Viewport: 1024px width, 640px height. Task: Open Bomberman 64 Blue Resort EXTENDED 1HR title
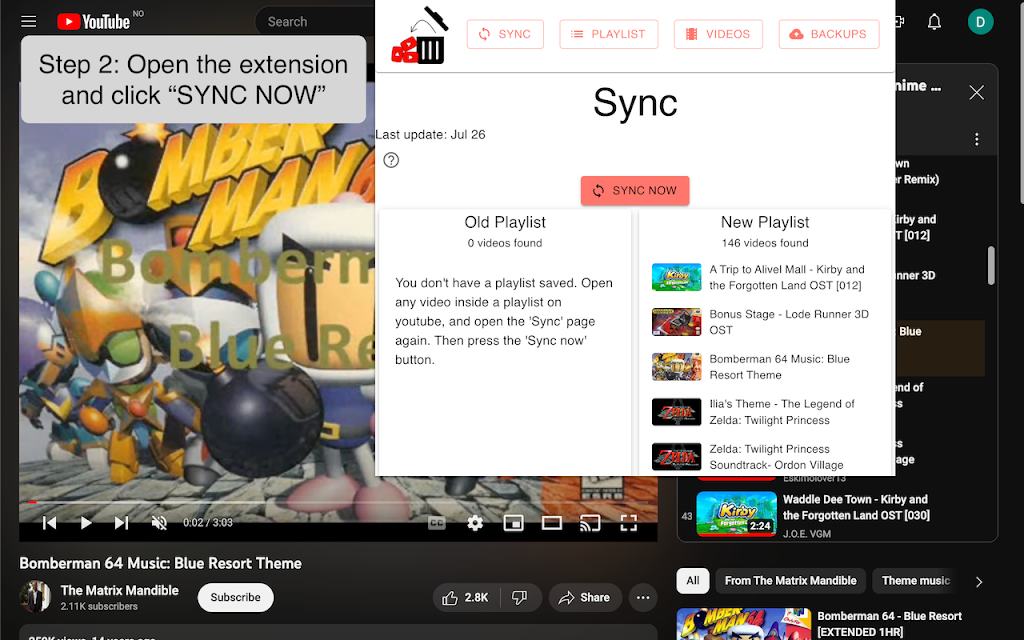pos(889,624)
